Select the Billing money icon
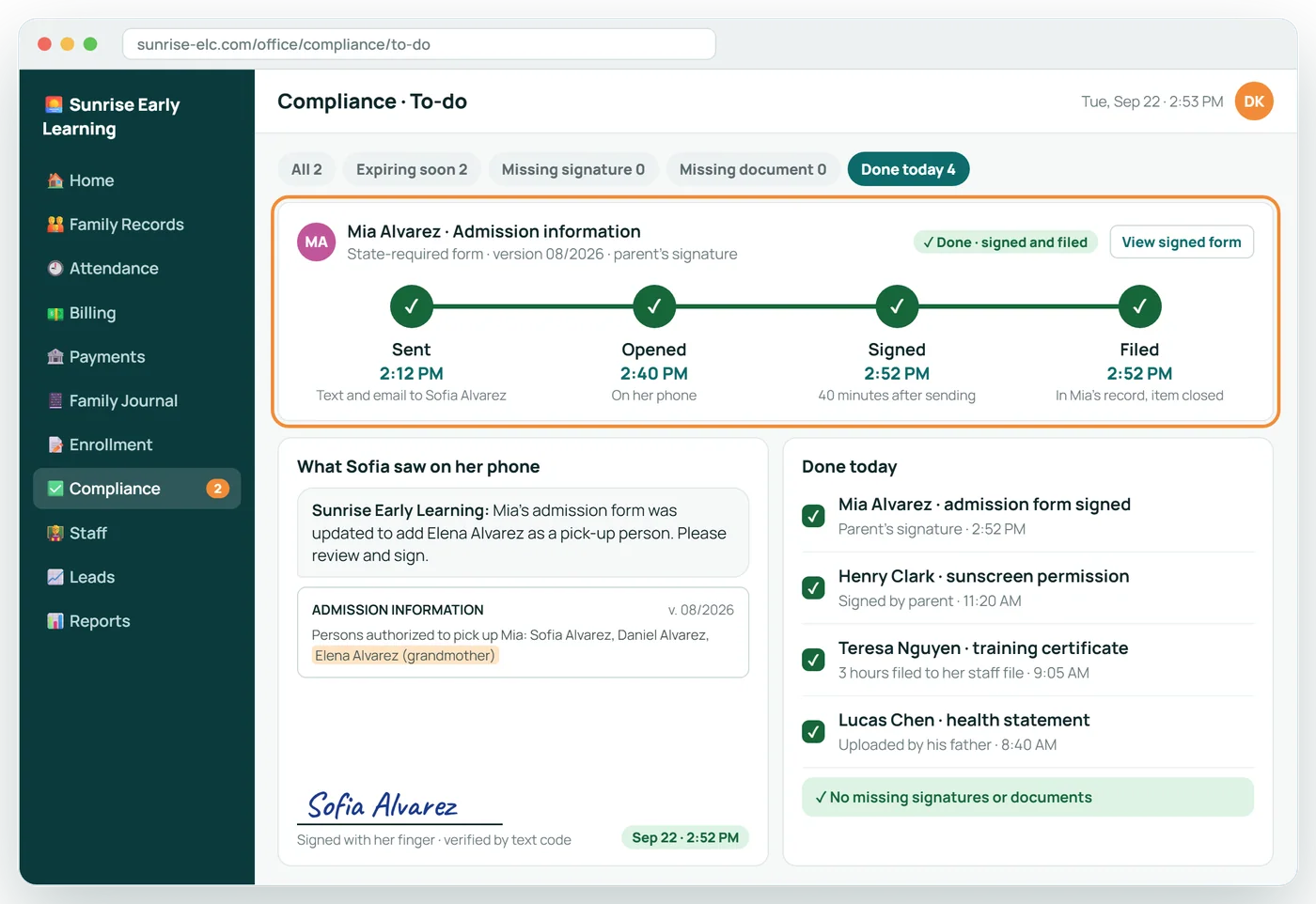 point(55,313)
